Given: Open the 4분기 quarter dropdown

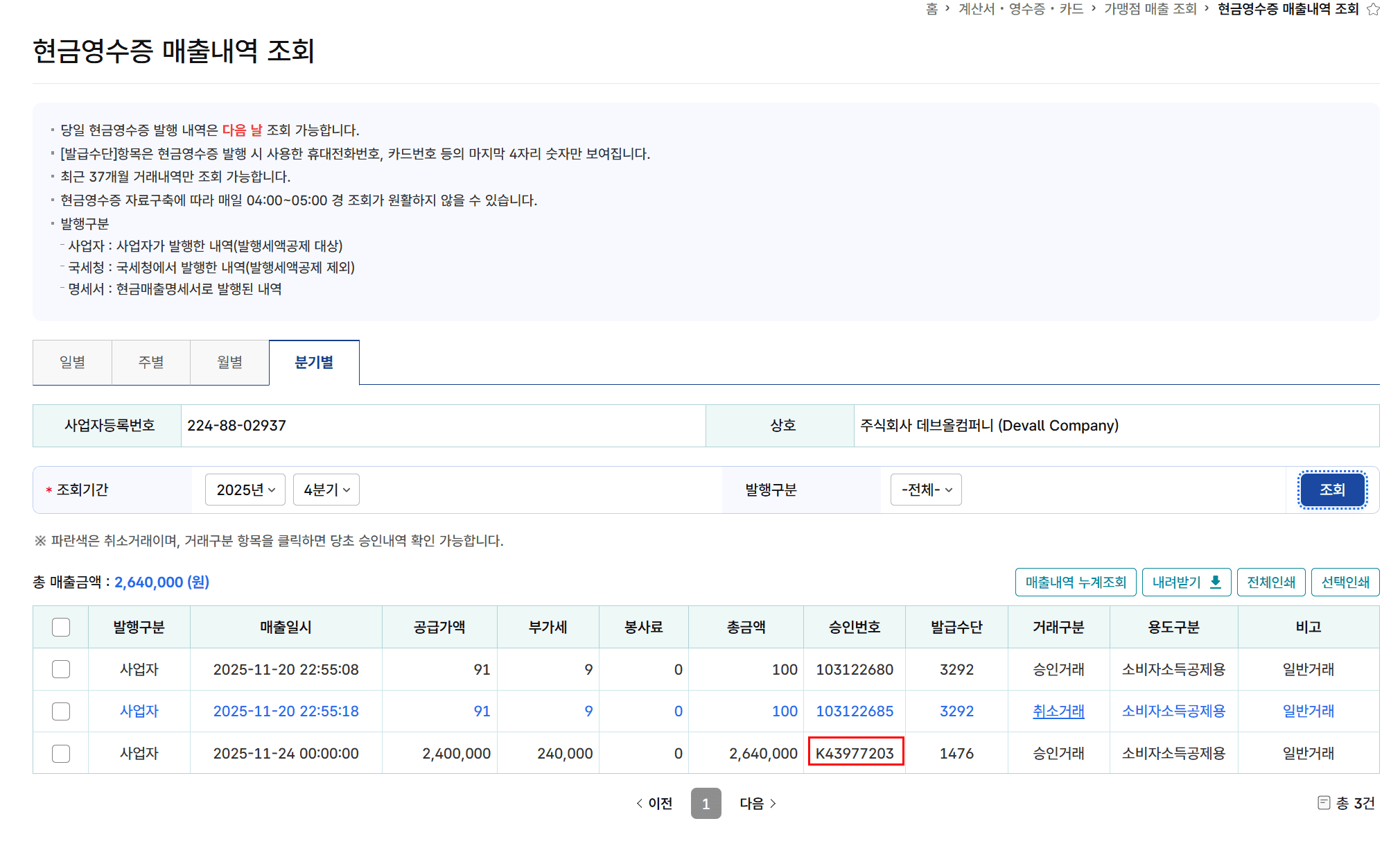Looking at the screenshot, I should point(326,490).
